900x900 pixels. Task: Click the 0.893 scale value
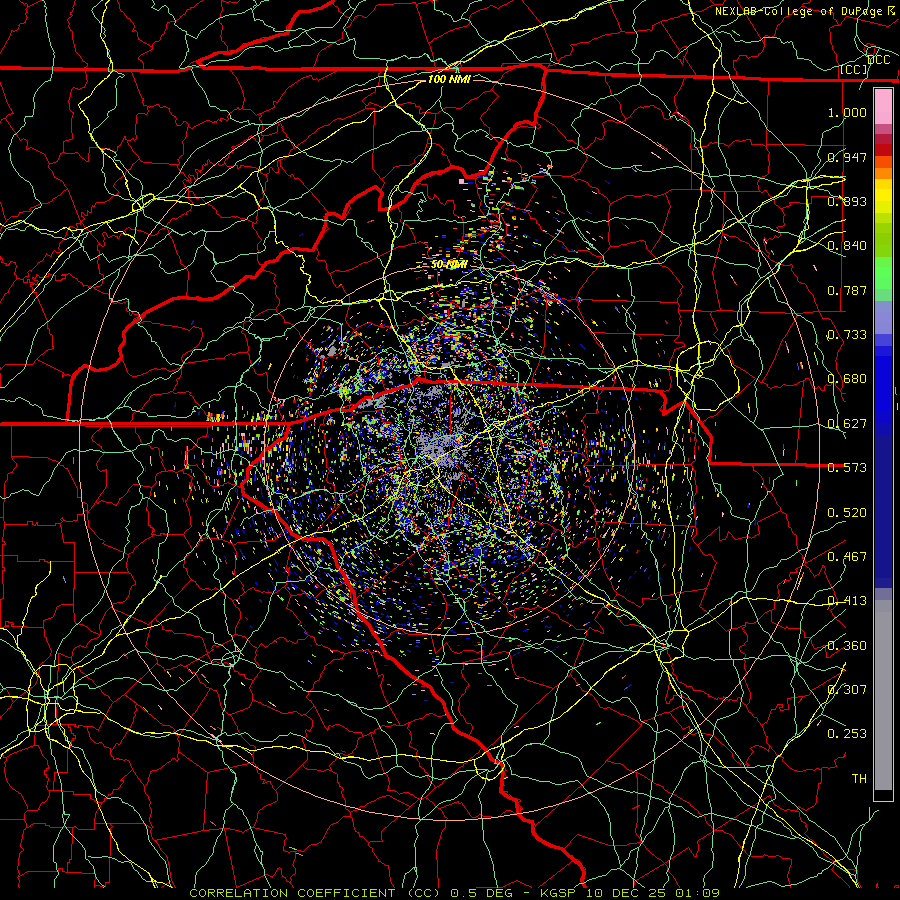tap(847, 201)
